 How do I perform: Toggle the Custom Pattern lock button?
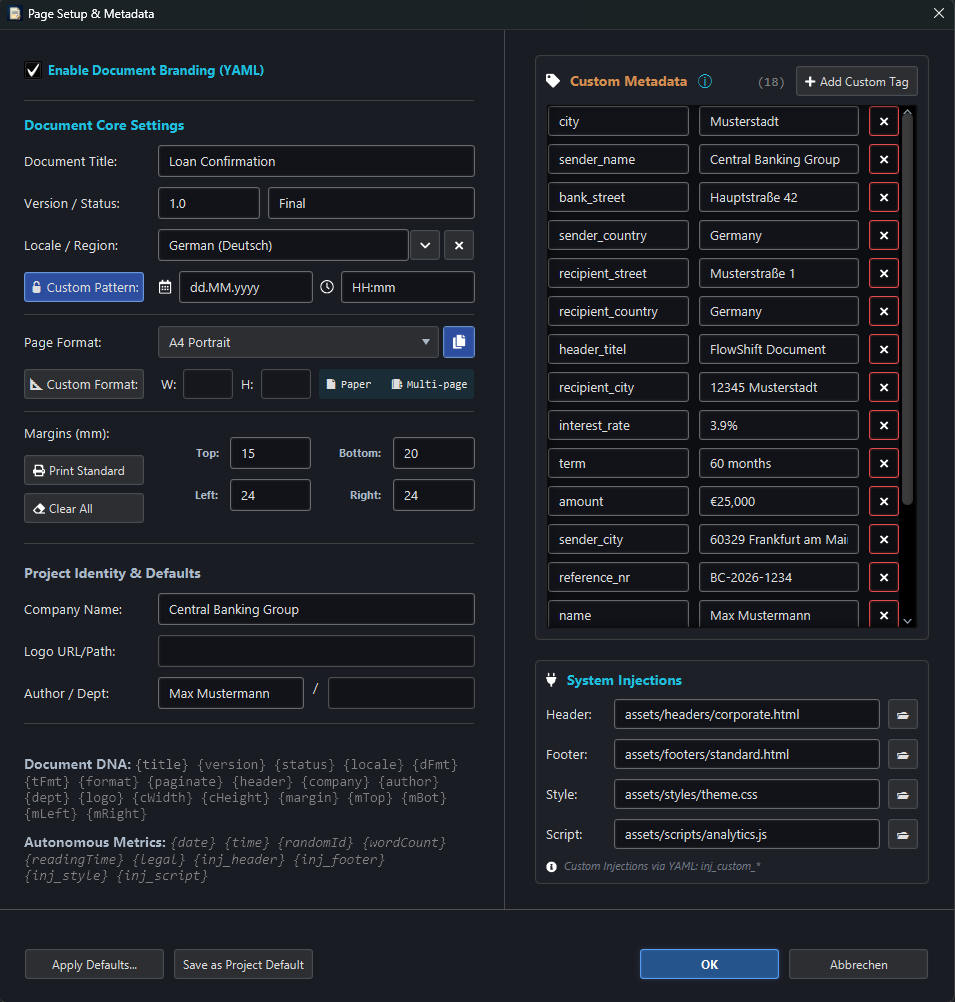coord(84,288)
